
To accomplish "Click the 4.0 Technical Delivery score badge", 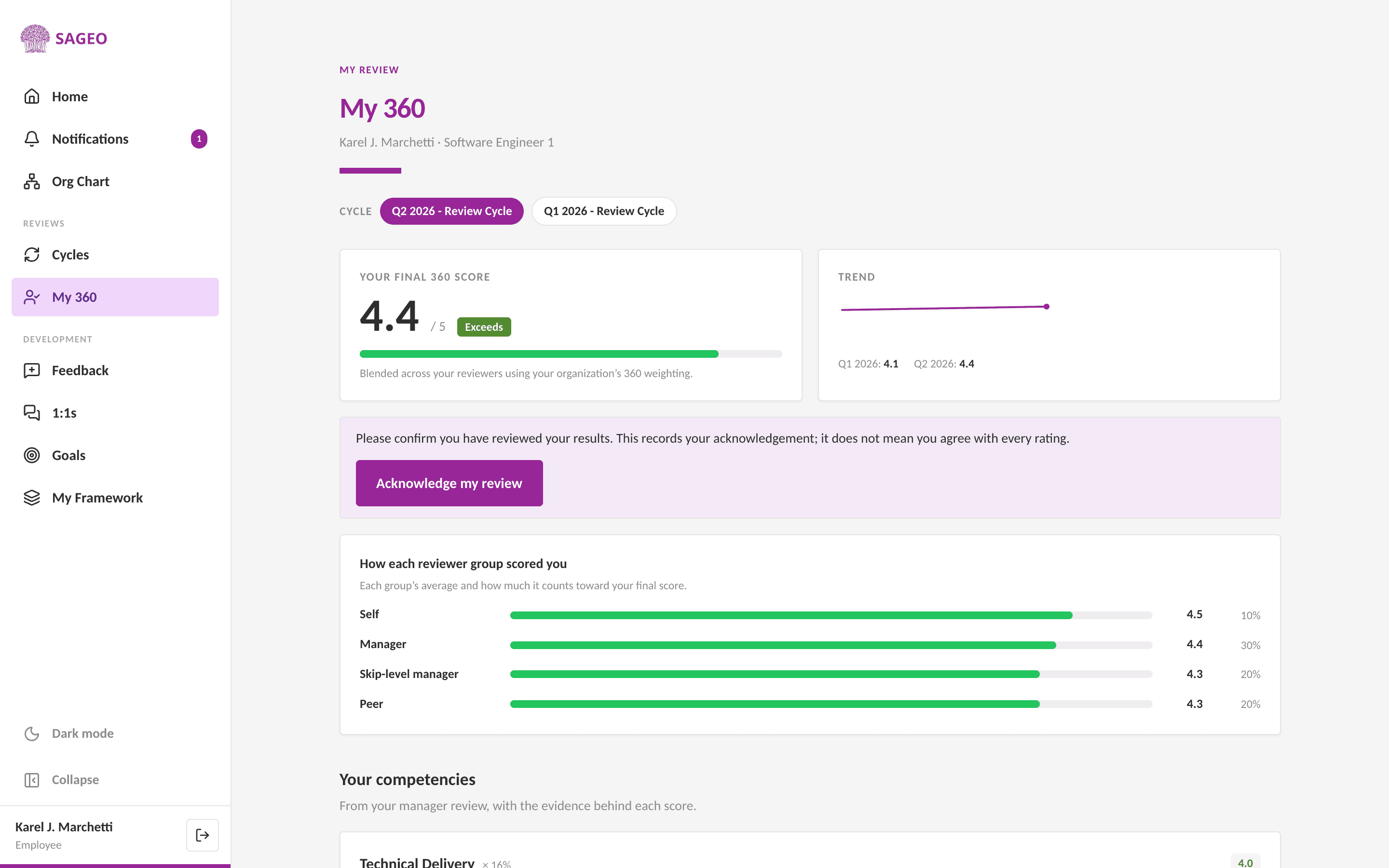I will click(1245, 862).
